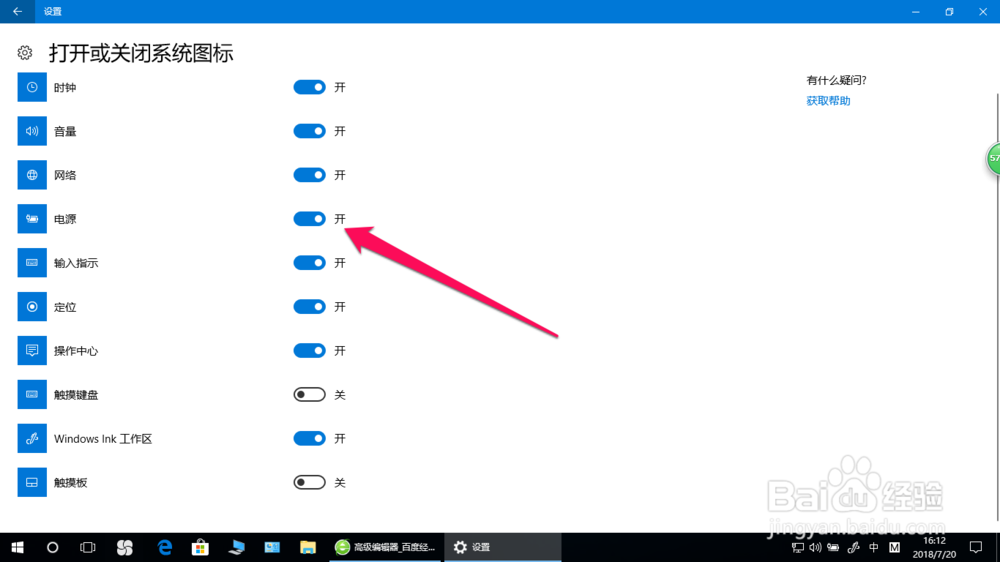
Task: Click the message icon for 操作中心
Action: 32,351
